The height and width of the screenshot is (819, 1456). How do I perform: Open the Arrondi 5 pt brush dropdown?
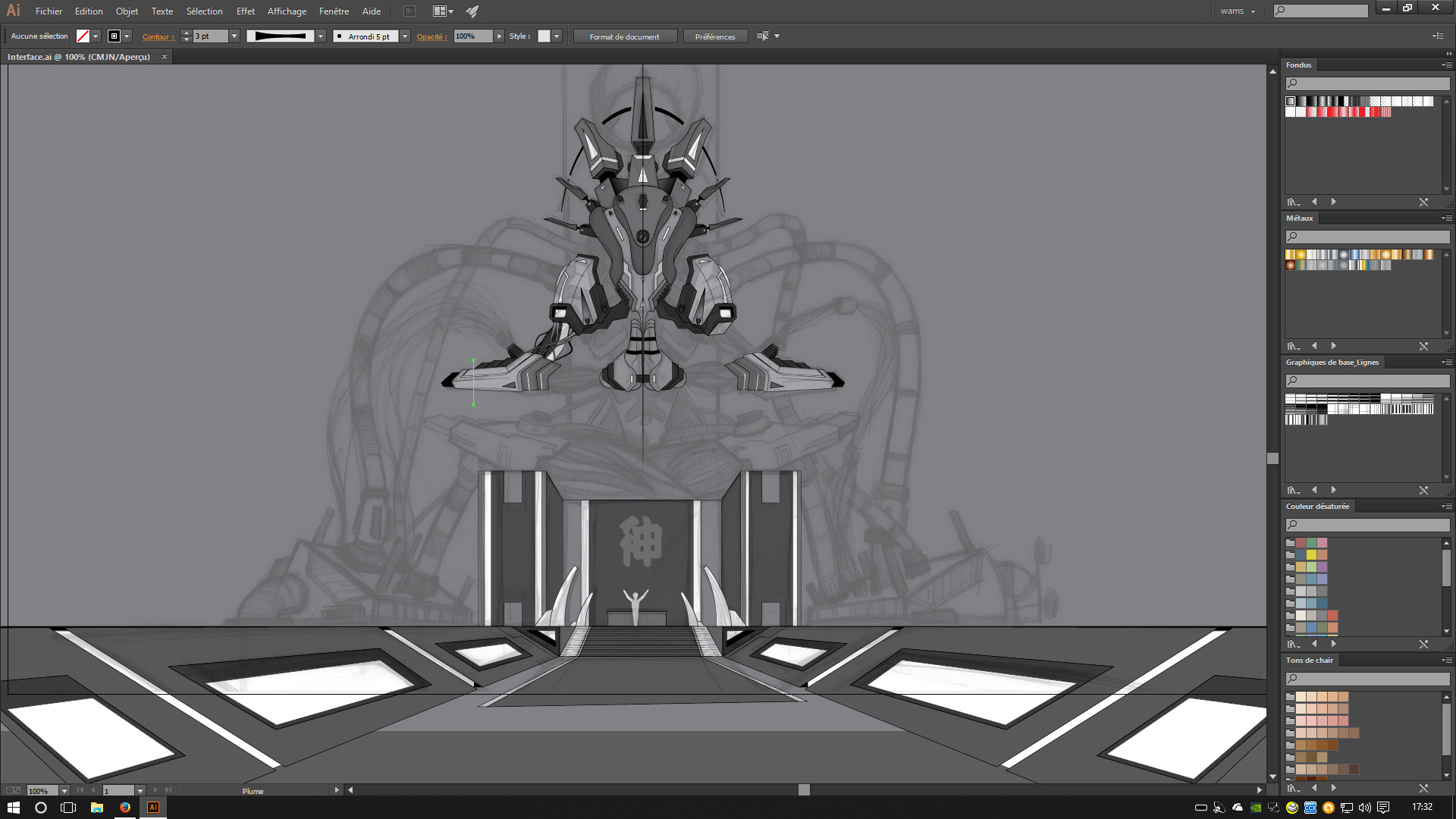[x=405, y=36]
